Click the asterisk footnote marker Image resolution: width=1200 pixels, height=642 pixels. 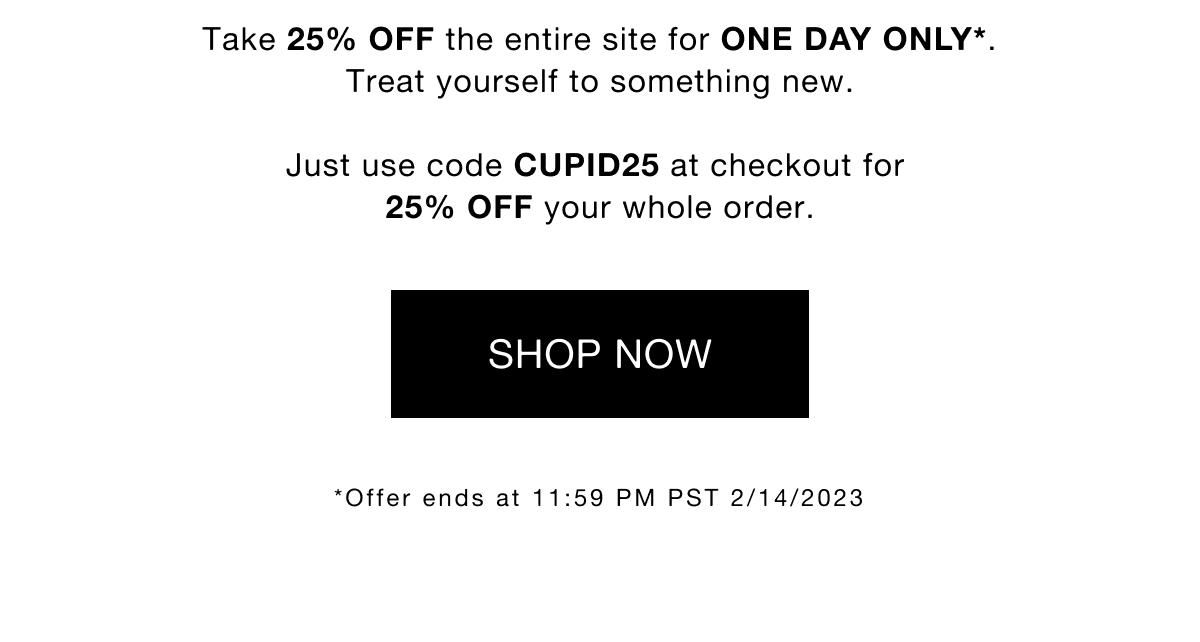[x=340, y=492]
